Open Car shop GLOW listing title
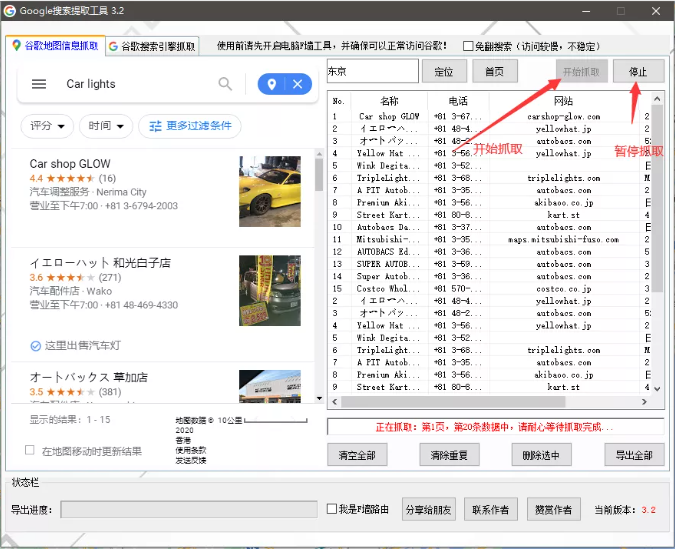The width and height of the screenshot is (675, 549). 70,164
